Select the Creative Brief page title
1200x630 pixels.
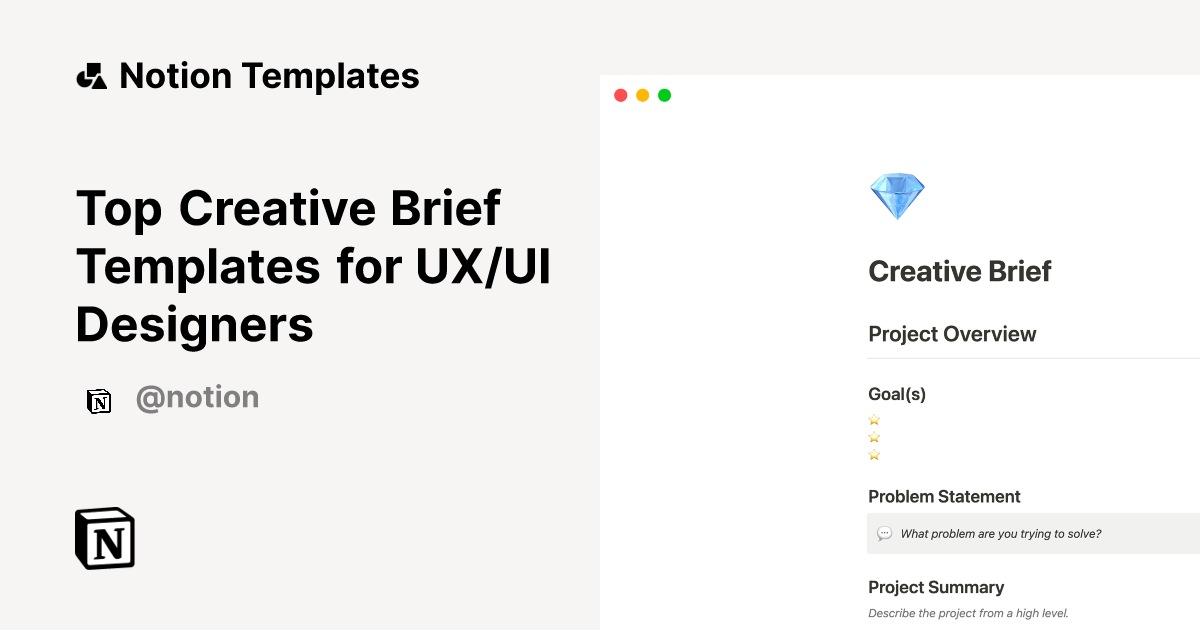pos(959,271)
